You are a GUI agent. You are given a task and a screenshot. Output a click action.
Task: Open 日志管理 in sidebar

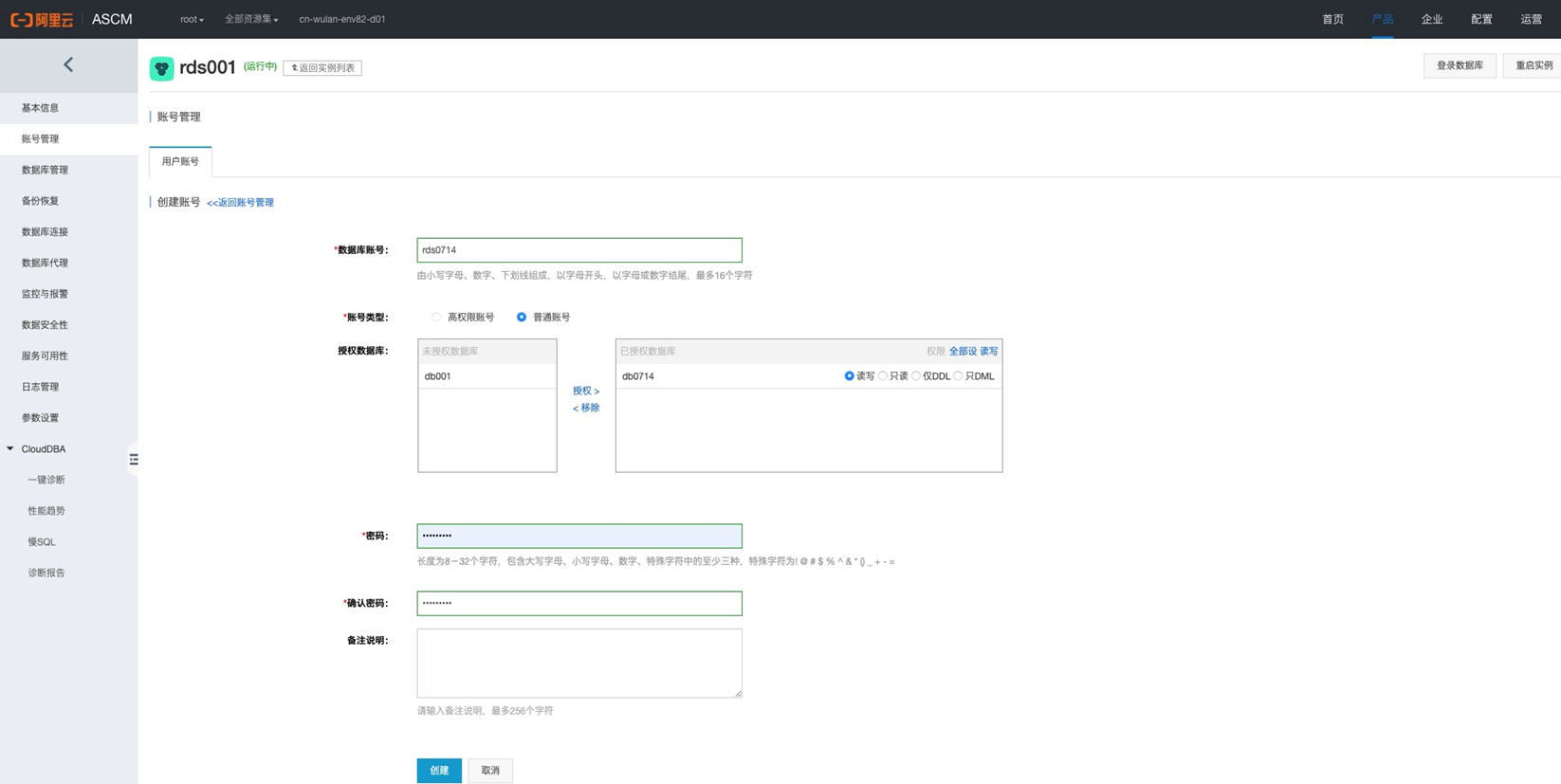pyautogui.click(x=68, y=387)
